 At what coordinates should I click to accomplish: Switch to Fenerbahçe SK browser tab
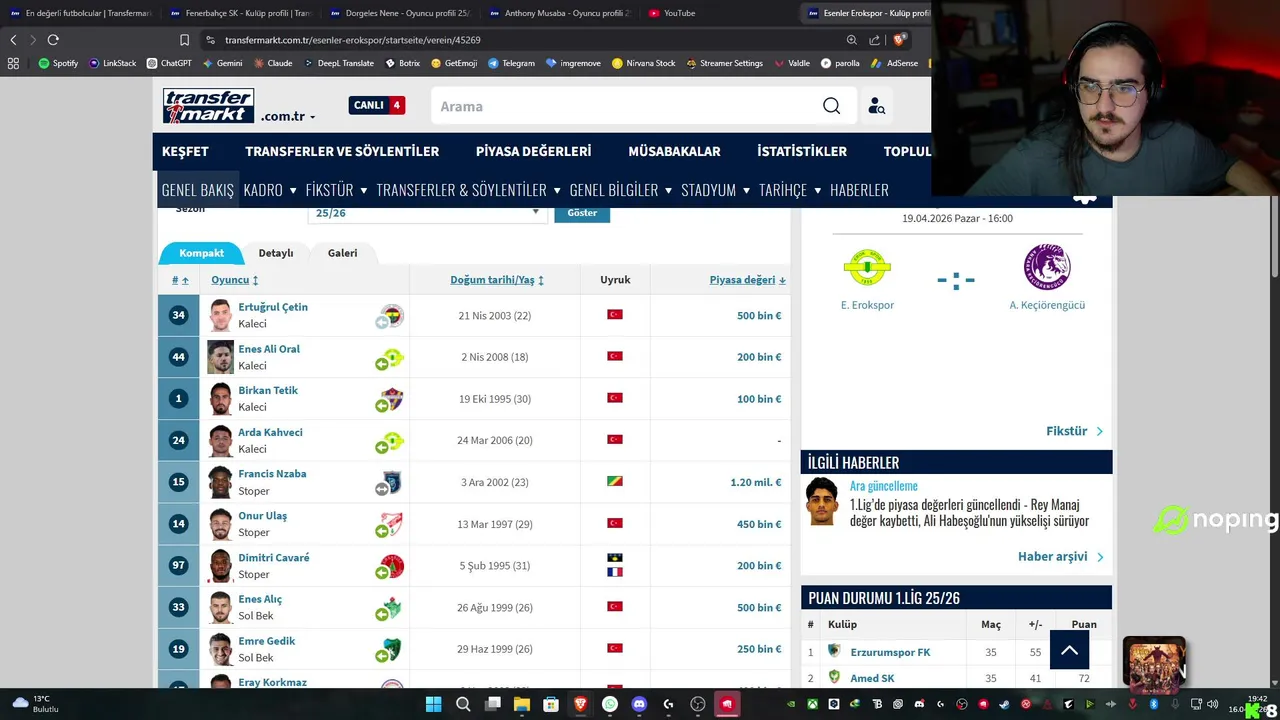pos(240,13)
